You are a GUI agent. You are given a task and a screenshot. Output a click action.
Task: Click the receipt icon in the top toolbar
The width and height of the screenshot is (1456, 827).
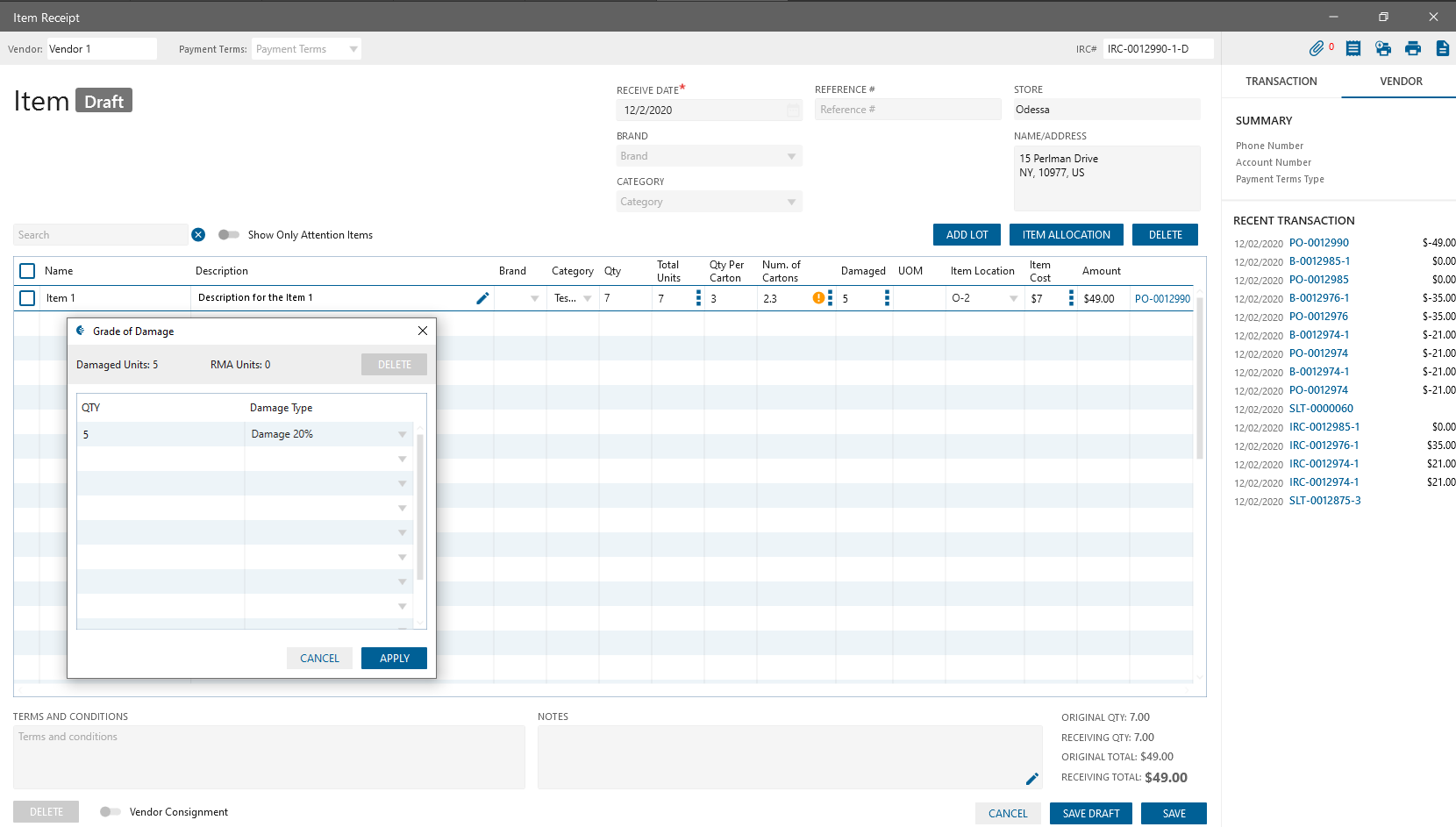1353,49
